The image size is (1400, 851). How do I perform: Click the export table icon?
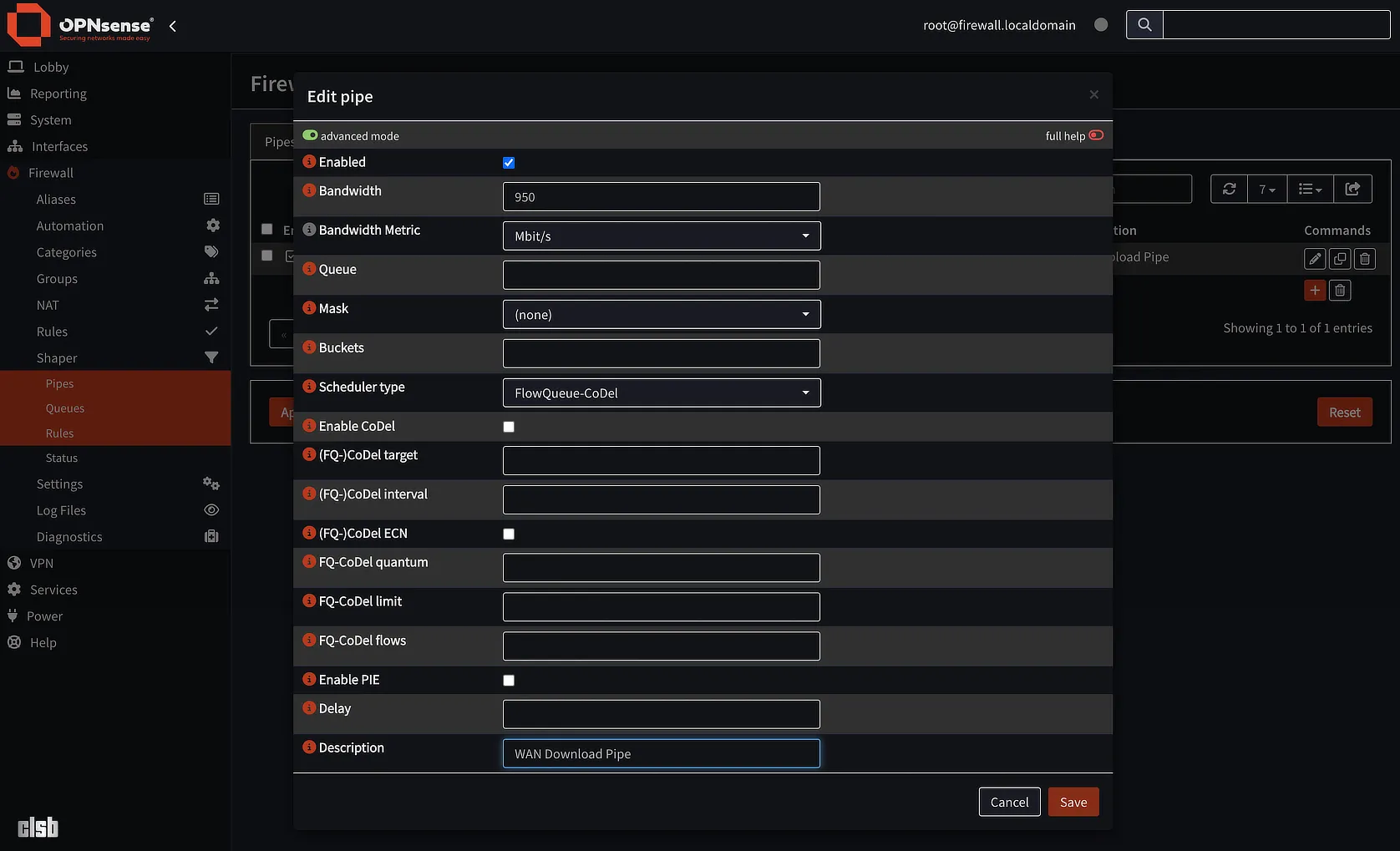pyautogui.click(x=1352, y=190)
